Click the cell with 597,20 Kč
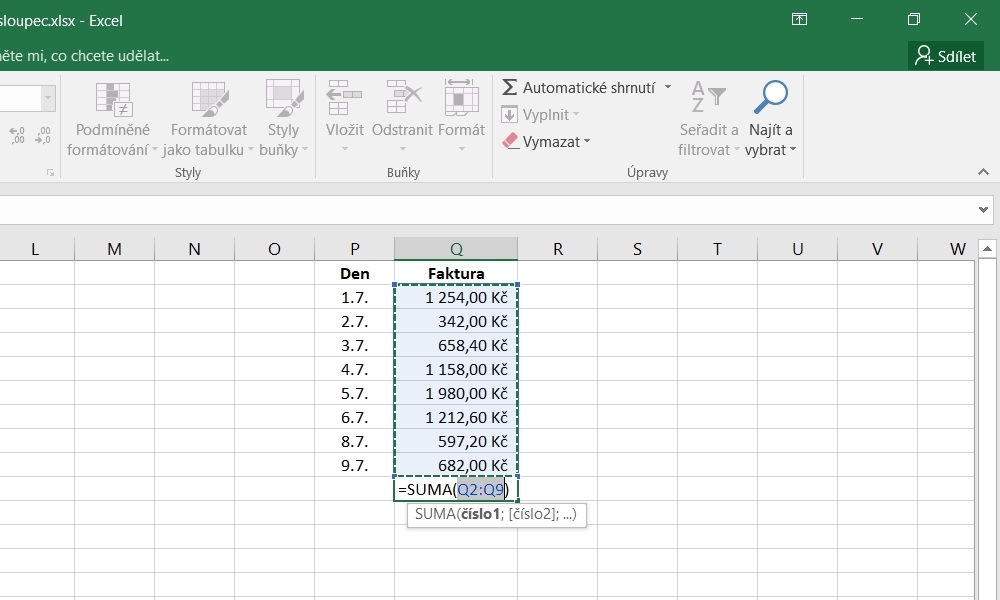This screenshot has width=1000, height=600. coord(456,441)
